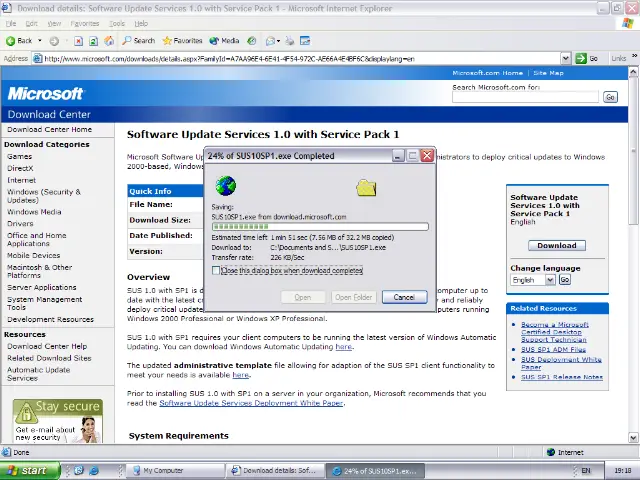Toggle close dialog when download completes
640x480 pixels.
tap(216, 270)
